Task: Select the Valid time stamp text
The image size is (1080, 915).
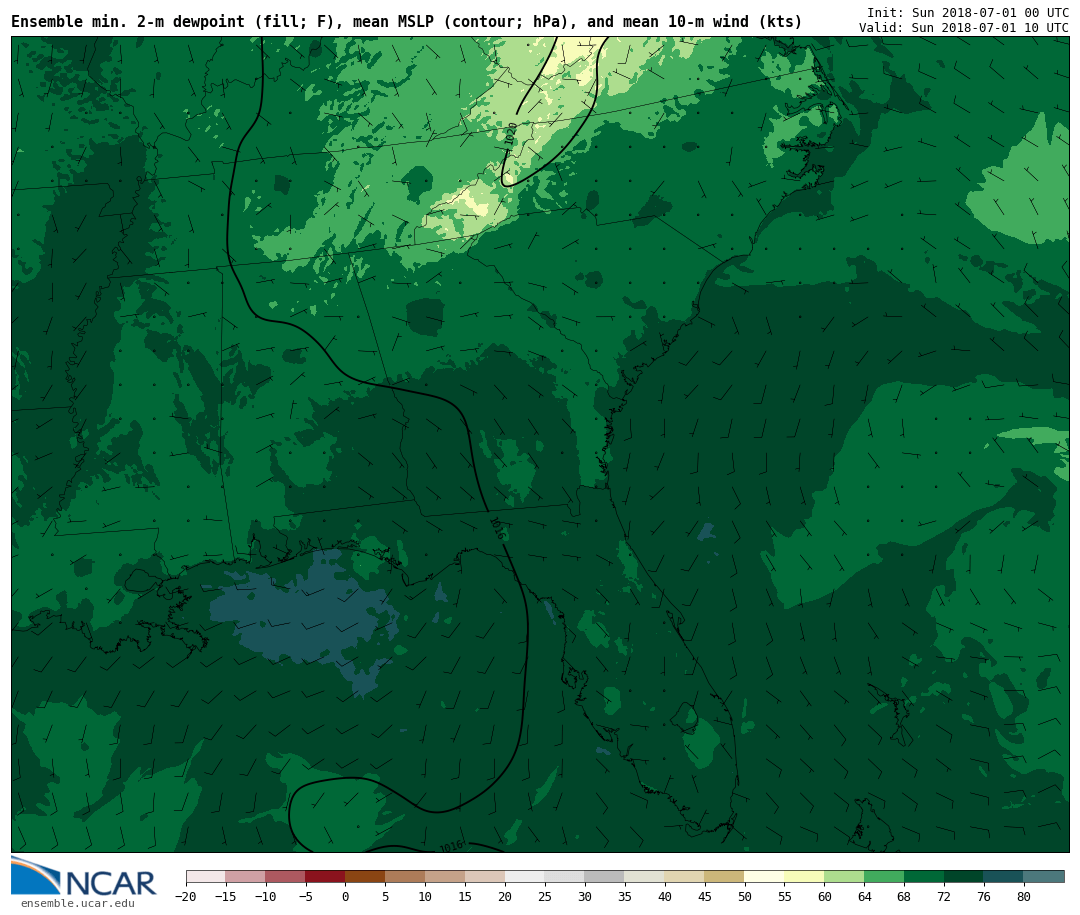Action: (963, 28)
